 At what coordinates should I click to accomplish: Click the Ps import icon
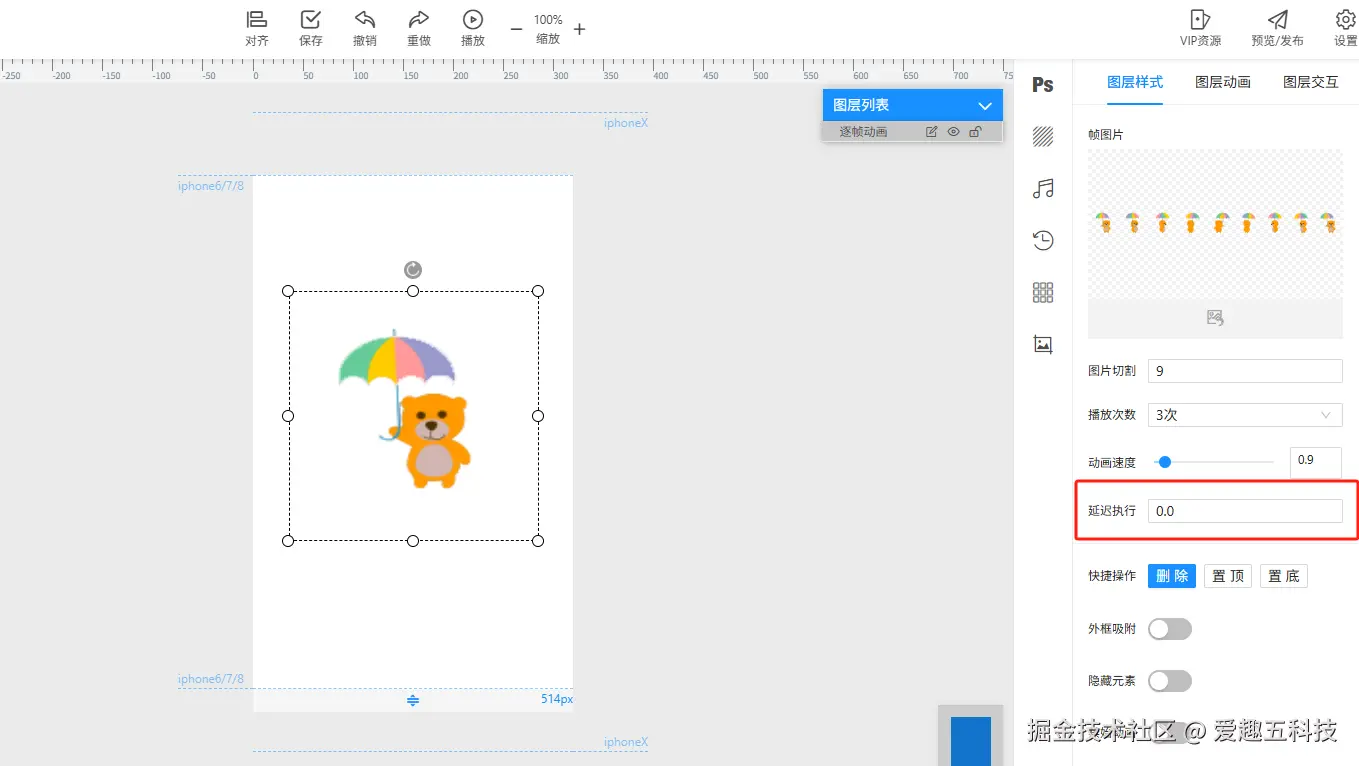point(1043,85)
